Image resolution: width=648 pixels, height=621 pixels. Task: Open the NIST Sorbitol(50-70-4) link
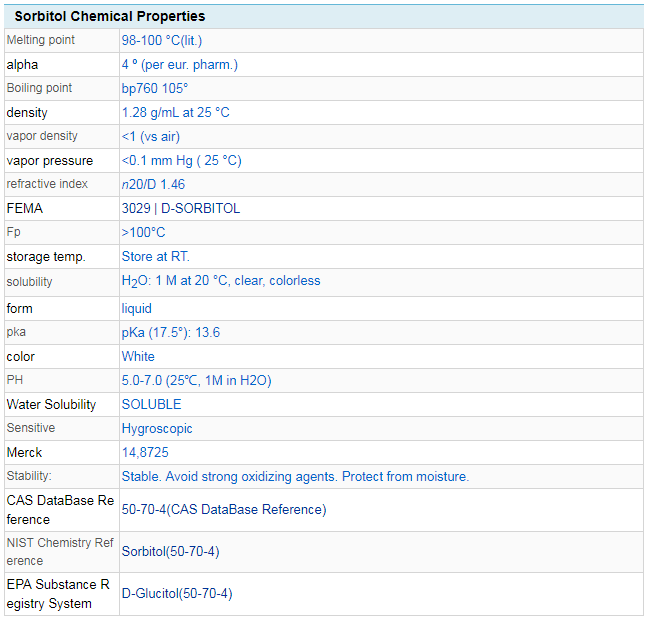tap(170, 551)
